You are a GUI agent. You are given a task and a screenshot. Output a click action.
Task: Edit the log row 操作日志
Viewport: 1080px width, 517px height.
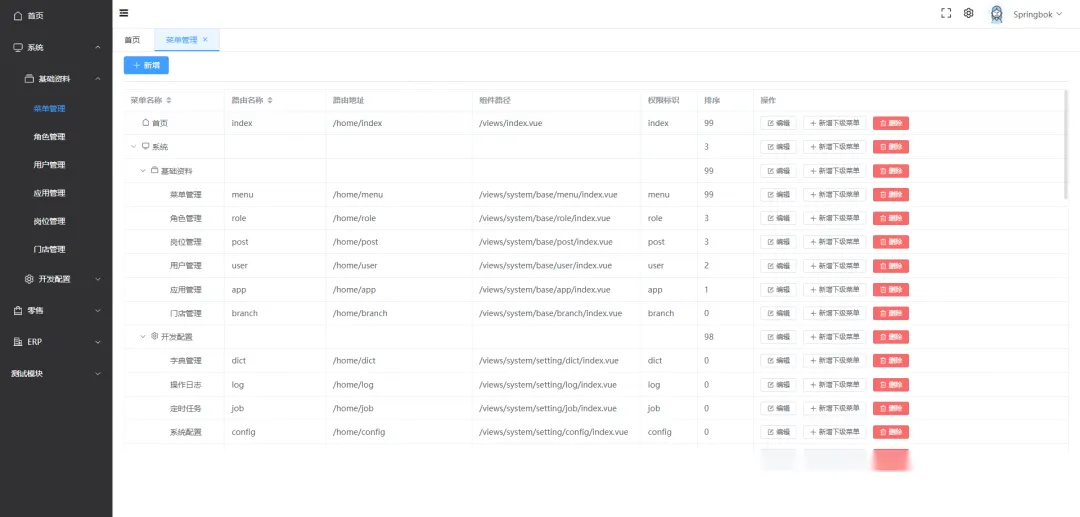[778, 384]
